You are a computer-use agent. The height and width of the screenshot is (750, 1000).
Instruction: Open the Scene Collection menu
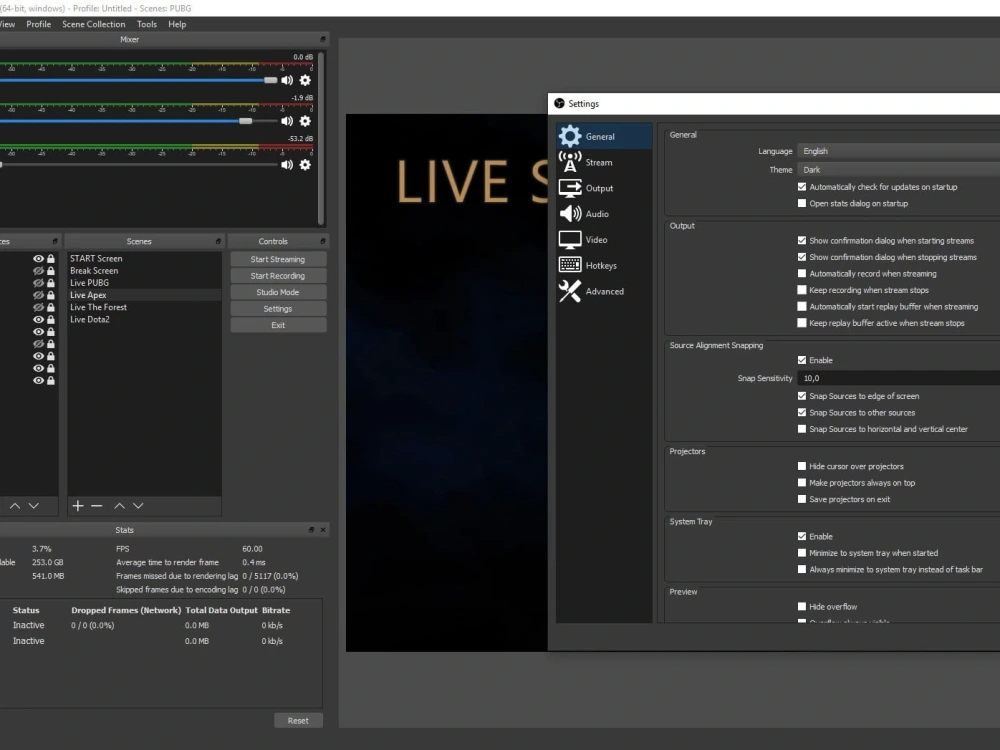(94, 24)
